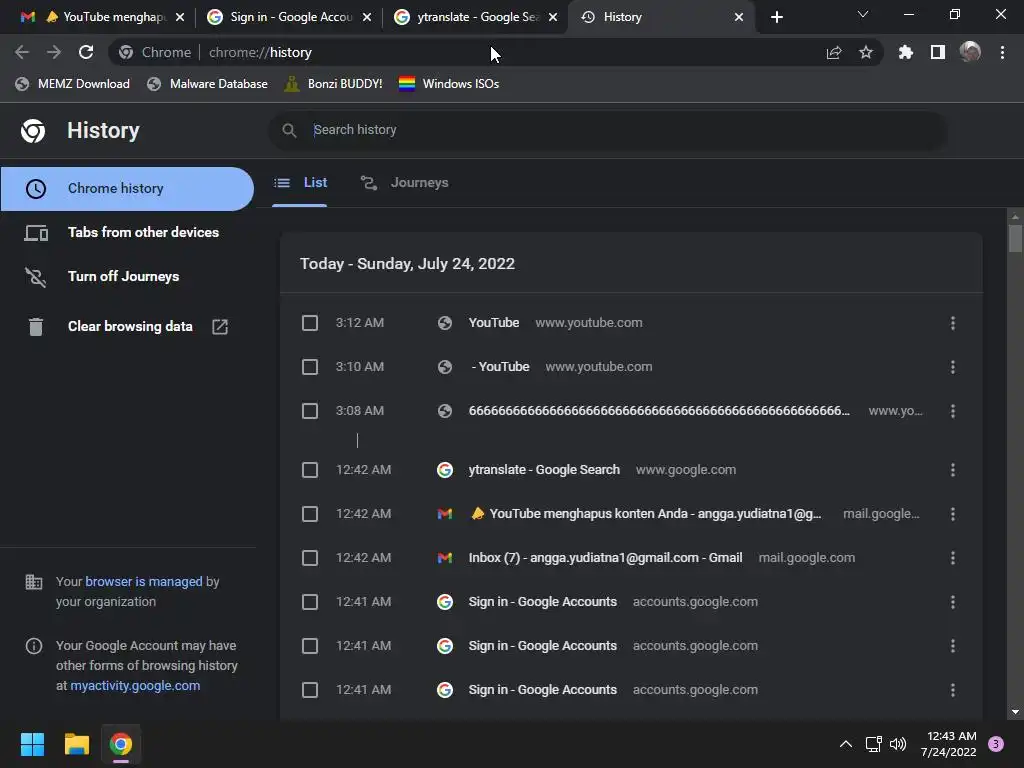Open the 666666 history entry link

tap(659, 411)
